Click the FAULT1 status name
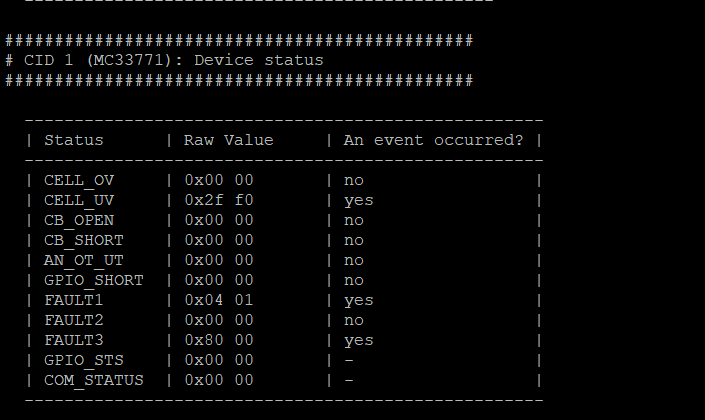 [x=74, y=300]
